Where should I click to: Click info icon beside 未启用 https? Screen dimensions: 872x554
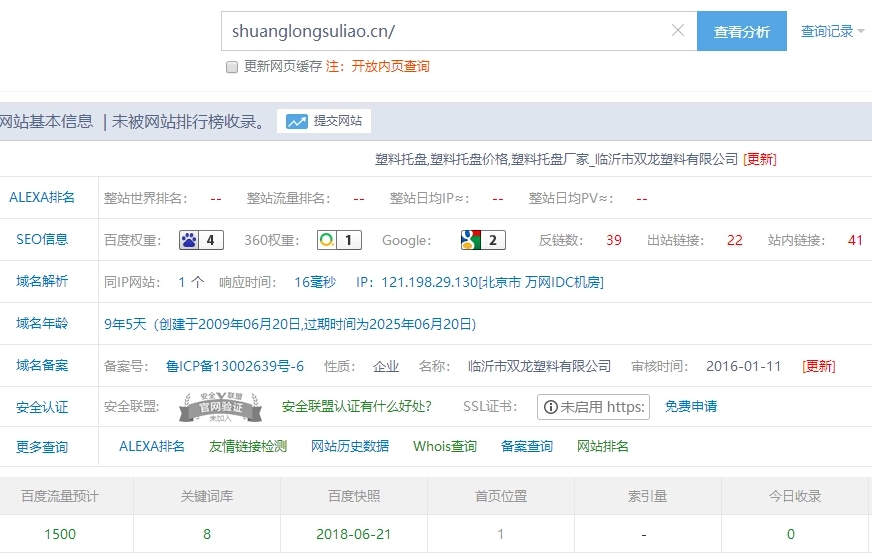550,407
